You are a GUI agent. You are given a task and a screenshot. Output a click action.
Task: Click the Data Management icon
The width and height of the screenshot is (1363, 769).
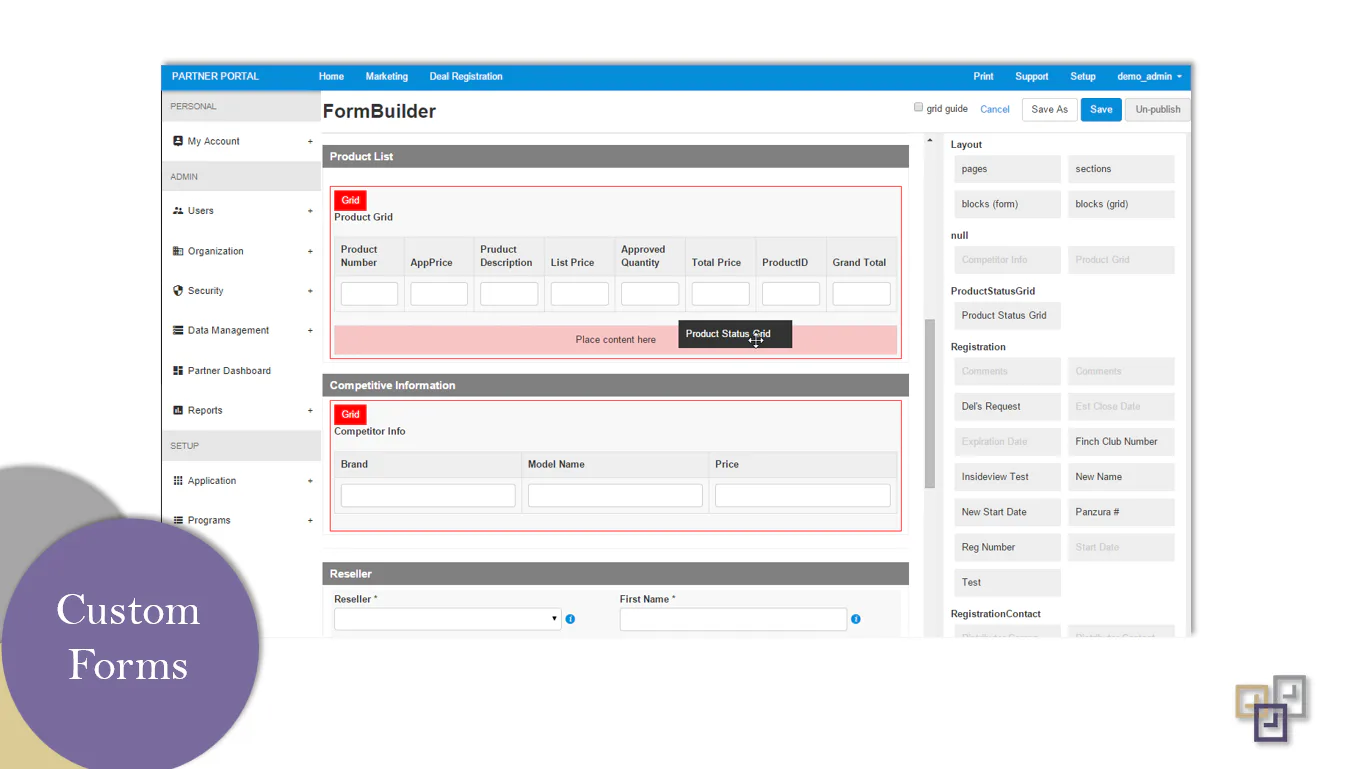tap(178, 330)
